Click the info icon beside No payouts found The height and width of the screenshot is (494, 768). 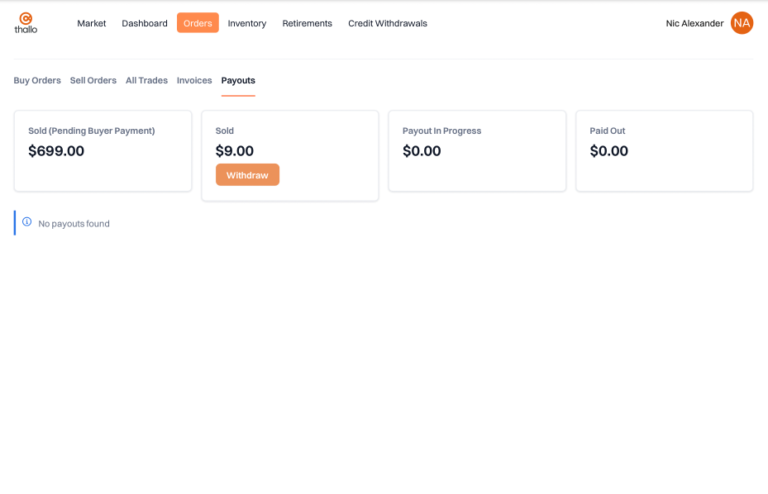tap(27, 222)
